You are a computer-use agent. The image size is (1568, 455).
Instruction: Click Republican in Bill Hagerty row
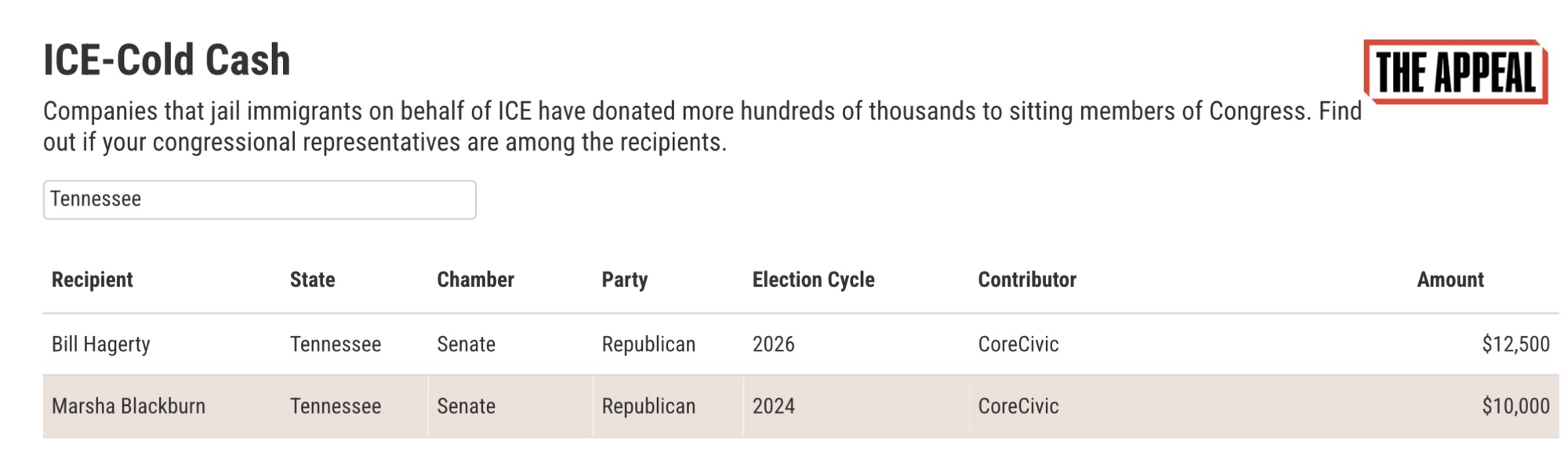pos(648,344)
